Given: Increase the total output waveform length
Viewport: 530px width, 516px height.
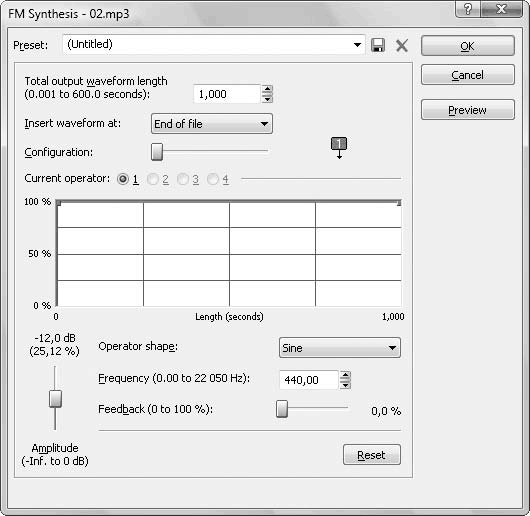Looking at the screenshot, I should pos(267,89).
